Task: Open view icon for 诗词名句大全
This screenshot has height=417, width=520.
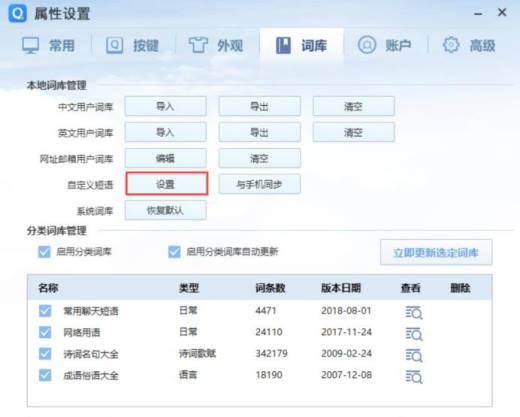Action: (x=414, y=355)
